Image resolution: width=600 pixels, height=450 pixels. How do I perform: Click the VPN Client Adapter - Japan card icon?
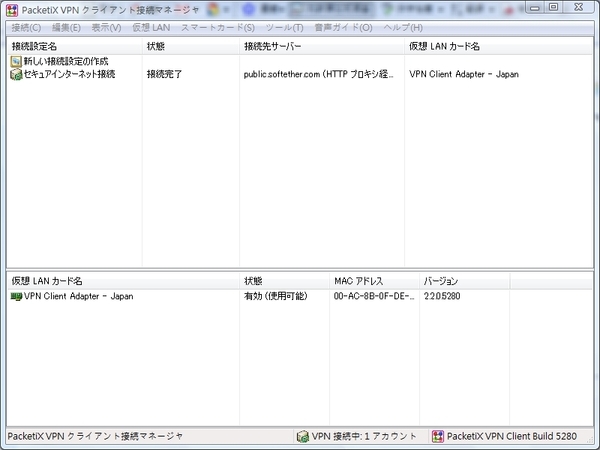[x=16, y=296]
